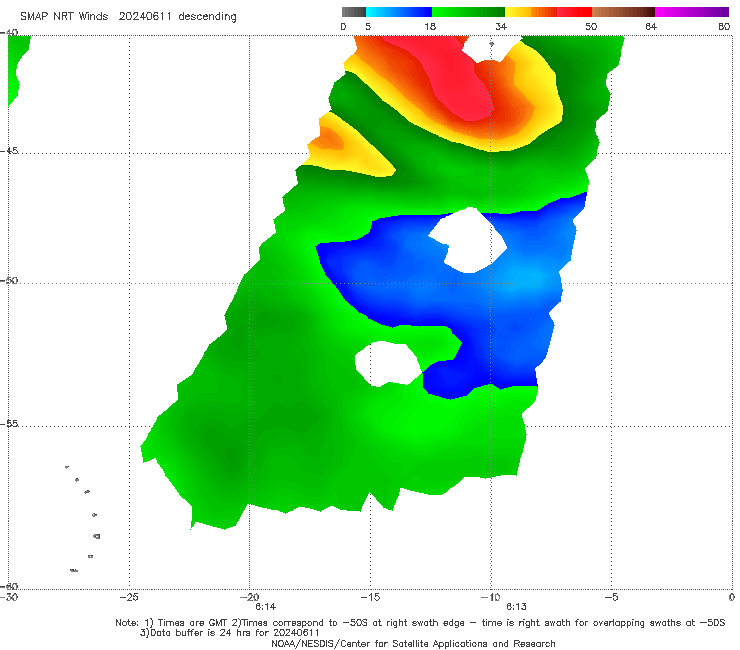Viewport: 740px width, 650px height.
Task: Click the longitude axis label '-15'
Action: 370,597
